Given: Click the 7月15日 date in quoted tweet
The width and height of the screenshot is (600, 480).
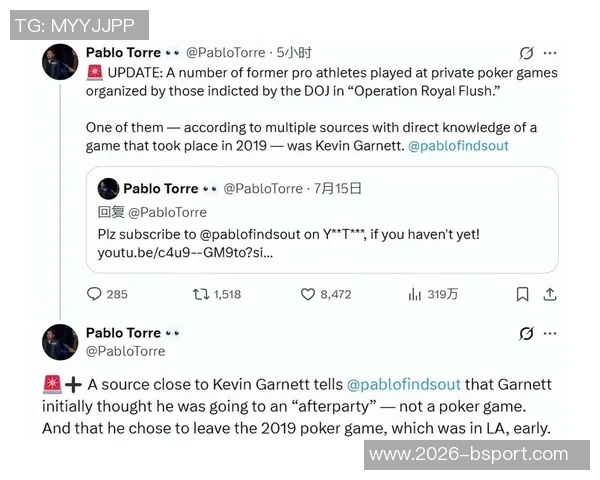Looking at the screenshot, I should click(x=340, y=188).
